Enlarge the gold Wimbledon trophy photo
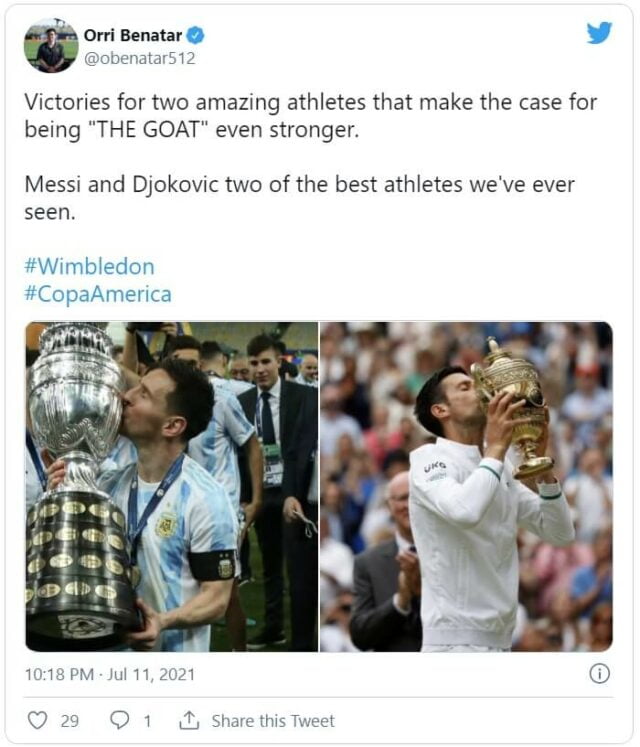This screenshot has height=747, width=640. [x=466, y=486]
